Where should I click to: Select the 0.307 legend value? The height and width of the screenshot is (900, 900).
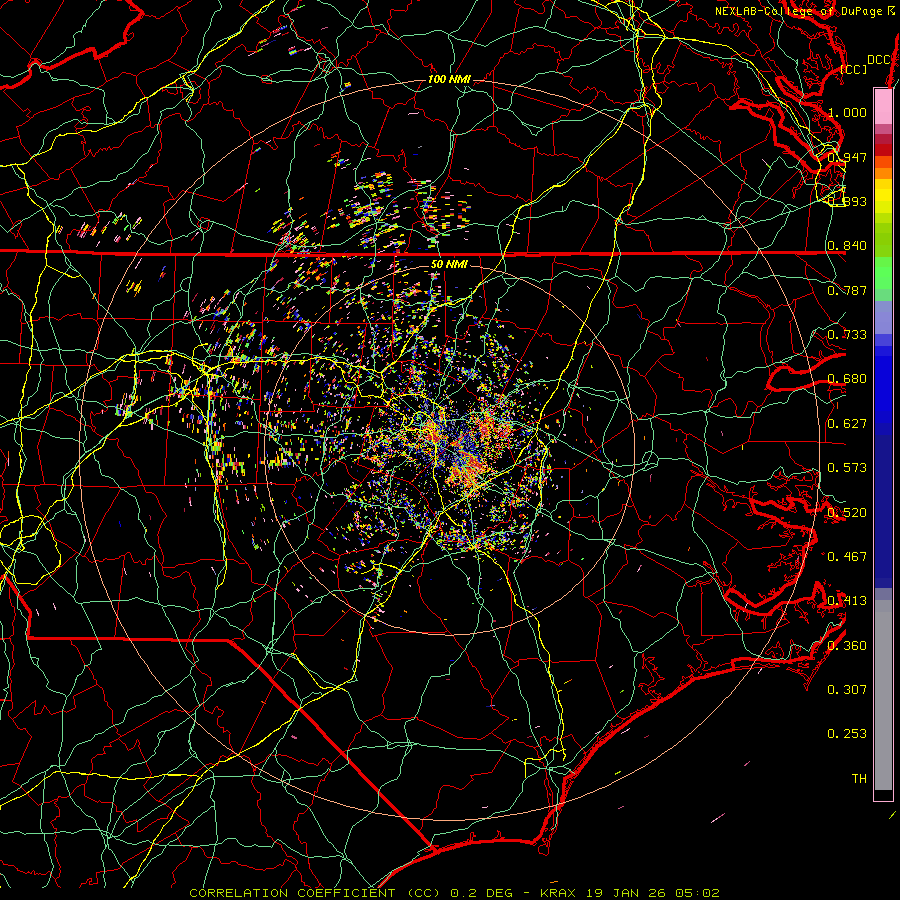click(847, 690)
